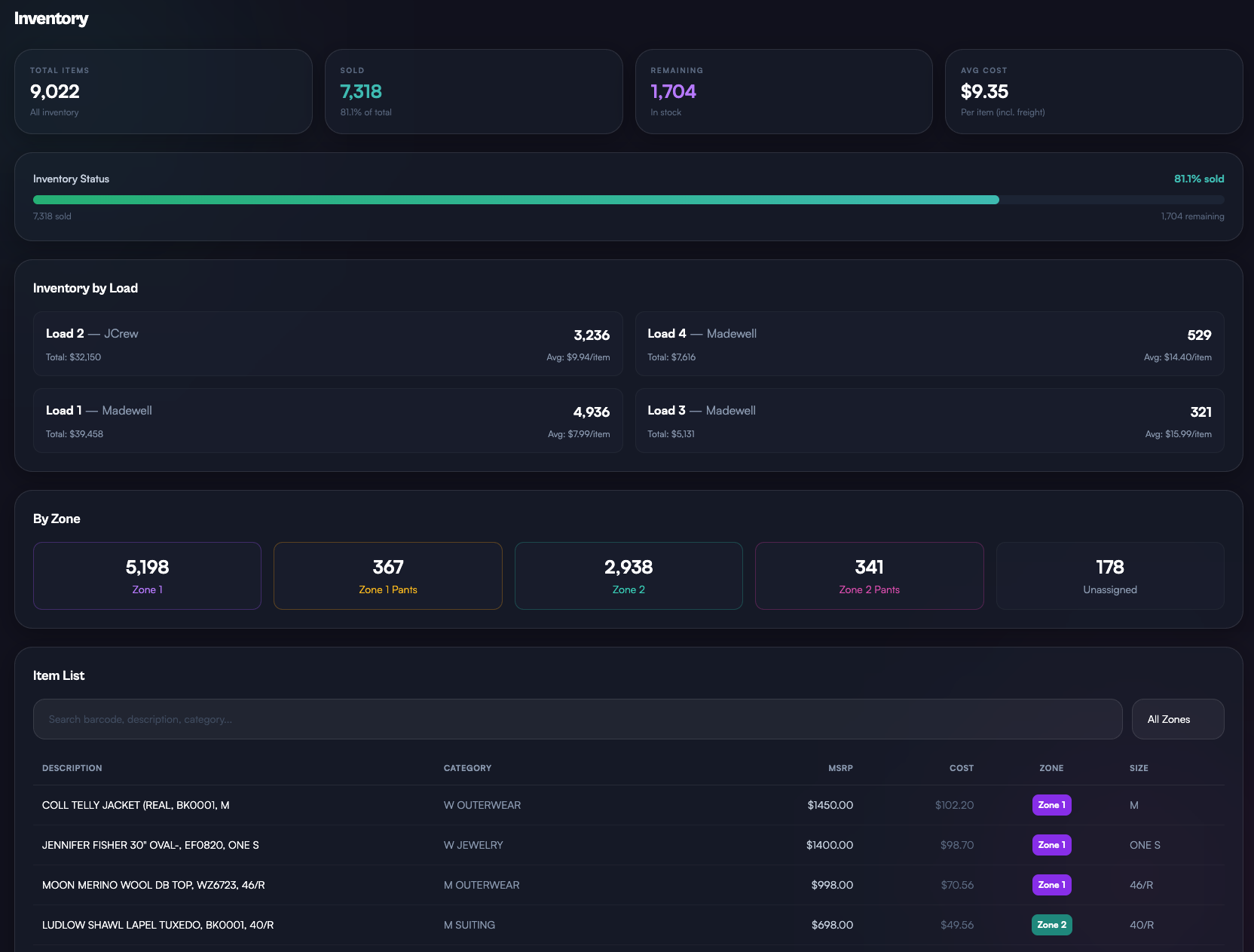Click the Remaining 1,704 stat card
This screenshot has height=952, width=1254.
point(784,91)
